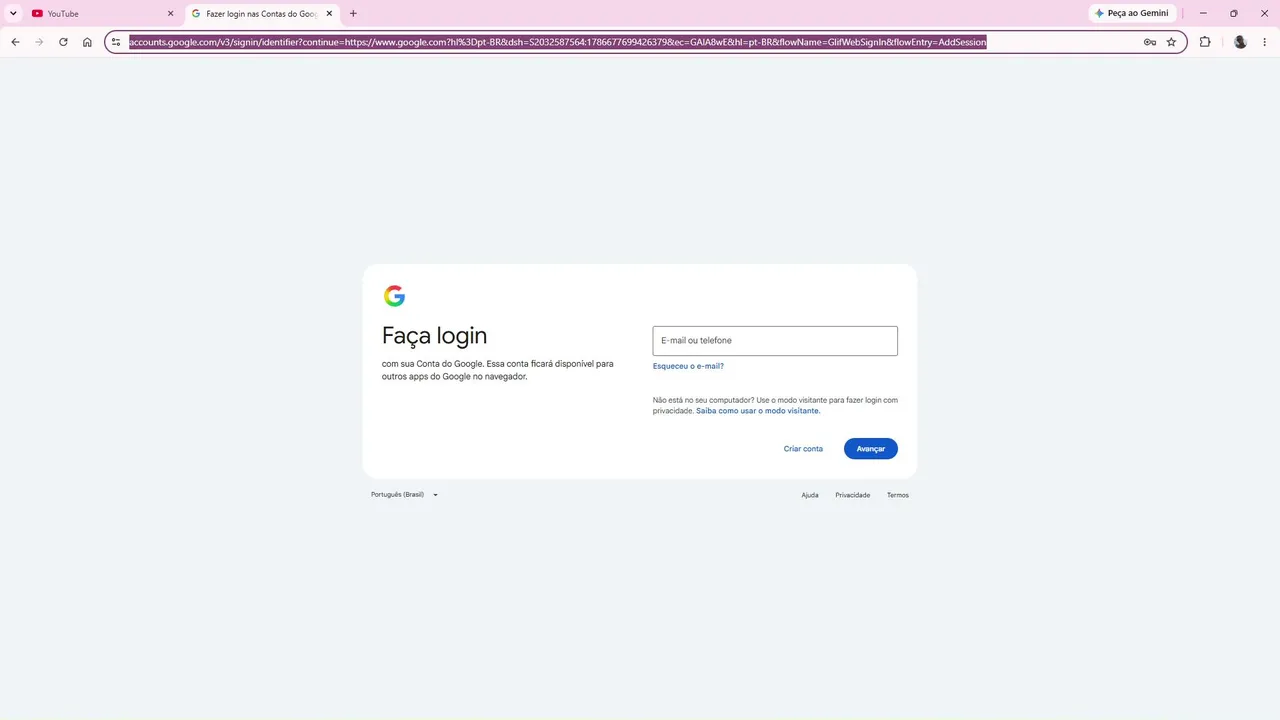Open the Termos link
This screenshot has width=1280, height=720.
pyautogui.click(x=898, y=495)
